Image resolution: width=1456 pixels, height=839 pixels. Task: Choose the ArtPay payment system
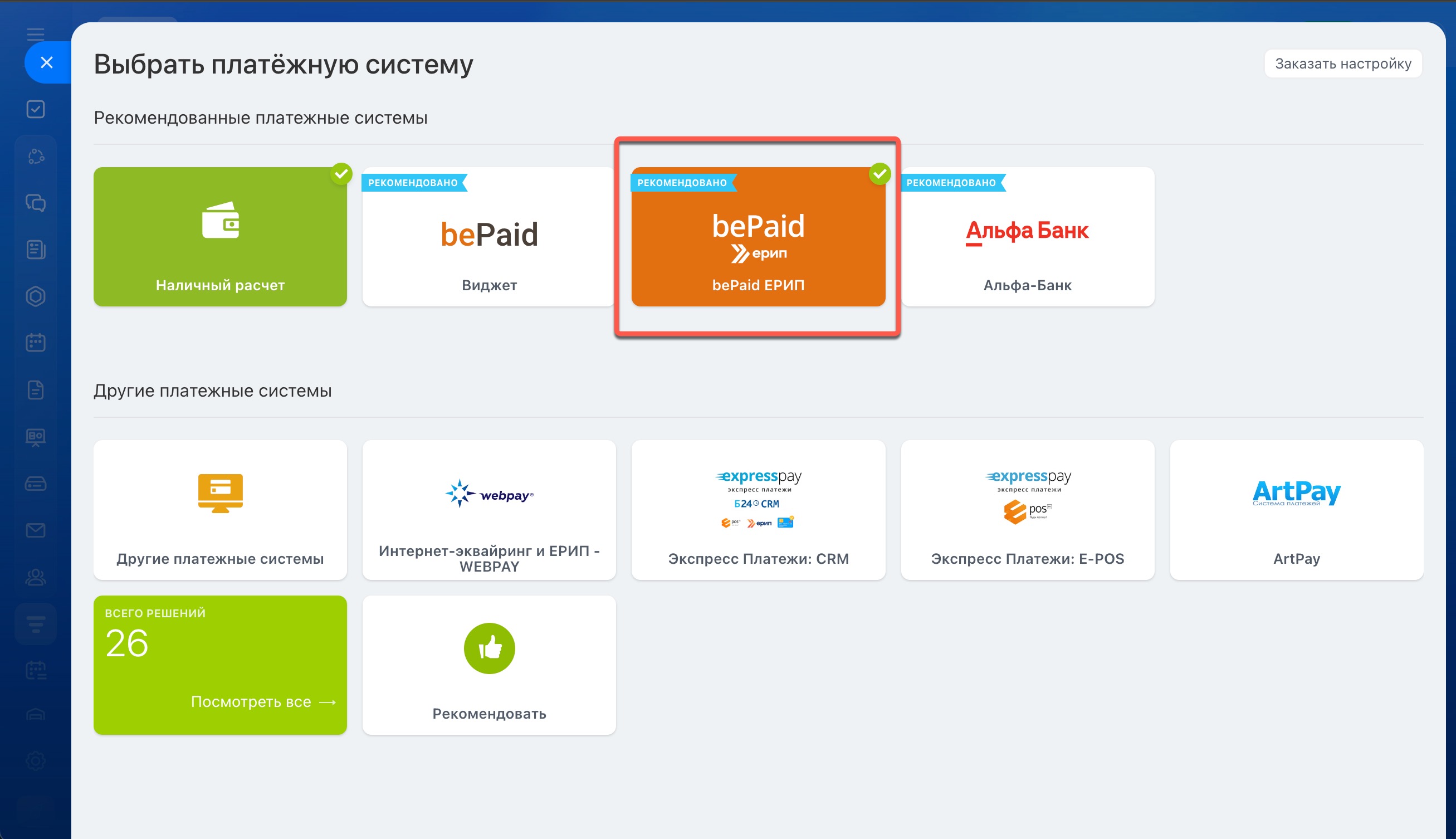pyautogui.click(x=1296, y=510)
